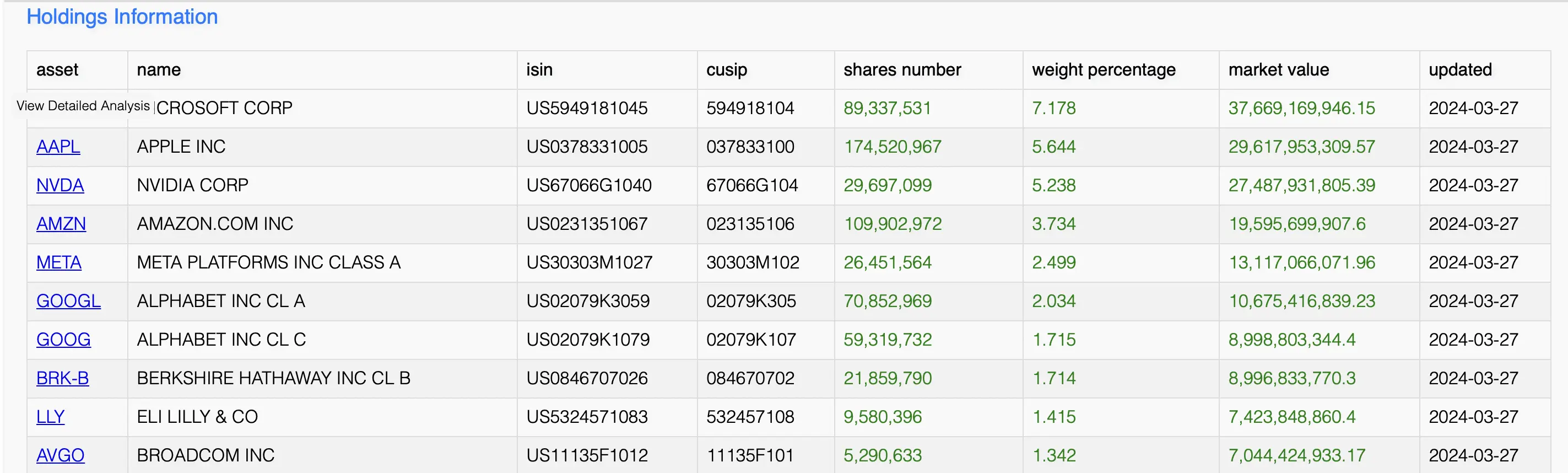
Task: Click market value 7,044,424,933.17
Action: (1296, 455)
